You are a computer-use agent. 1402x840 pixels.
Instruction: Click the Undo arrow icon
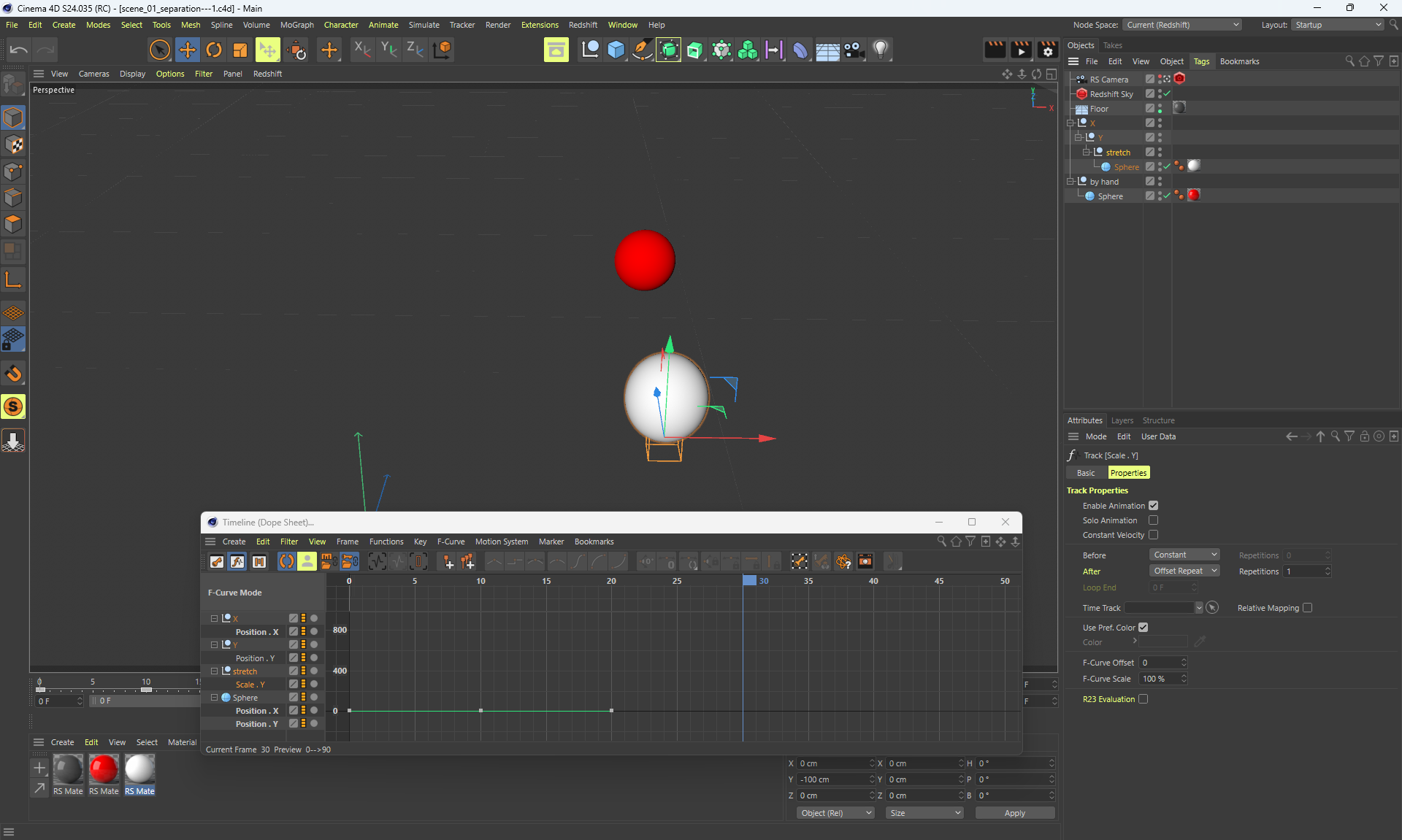click(19, 50)
